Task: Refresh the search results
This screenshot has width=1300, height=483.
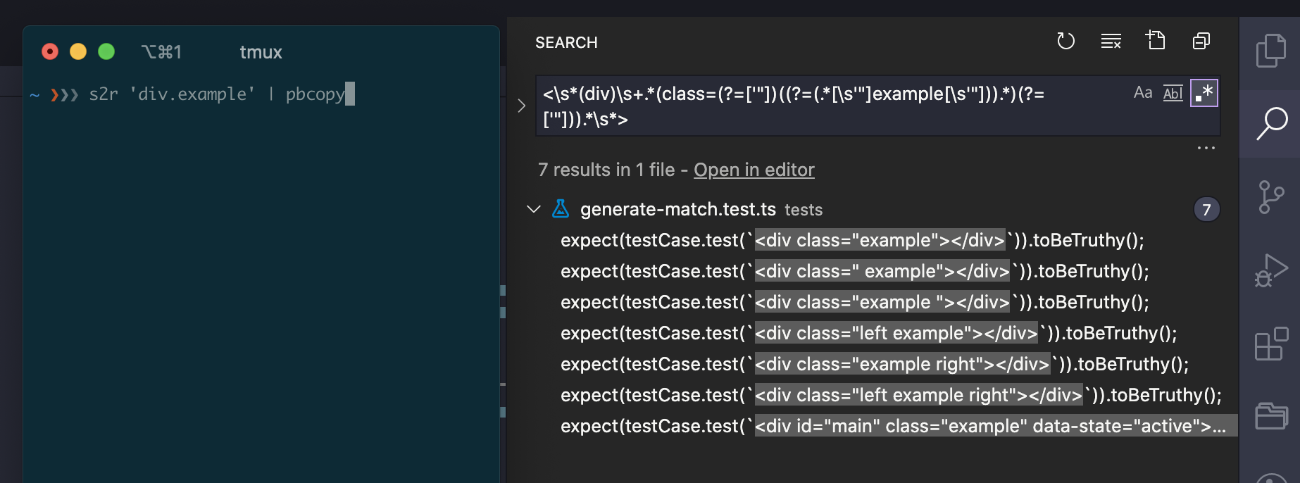Action: point(1066,42)
